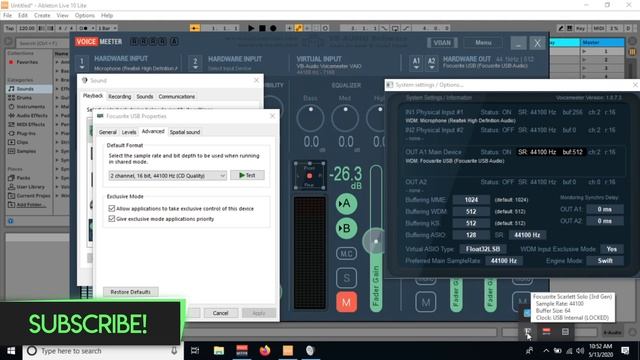Click Restore Defaults in Focusrite Properties

(131, 292)
